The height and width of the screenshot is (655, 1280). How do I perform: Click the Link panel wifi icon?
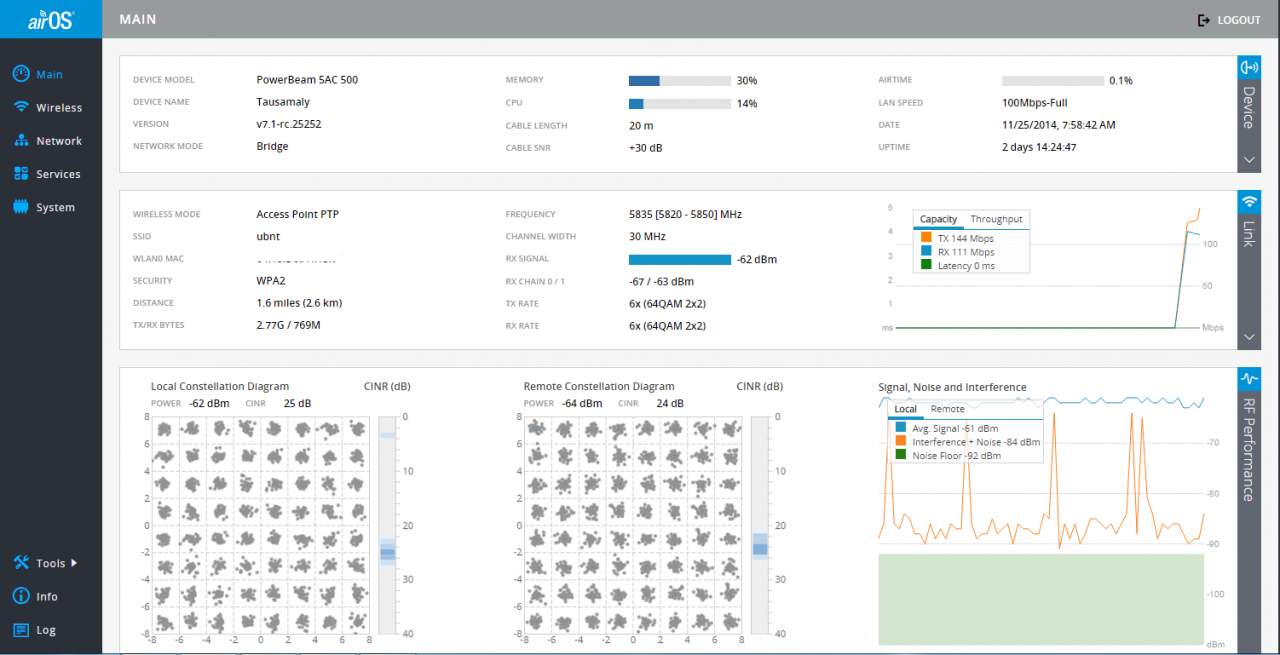1249,202
